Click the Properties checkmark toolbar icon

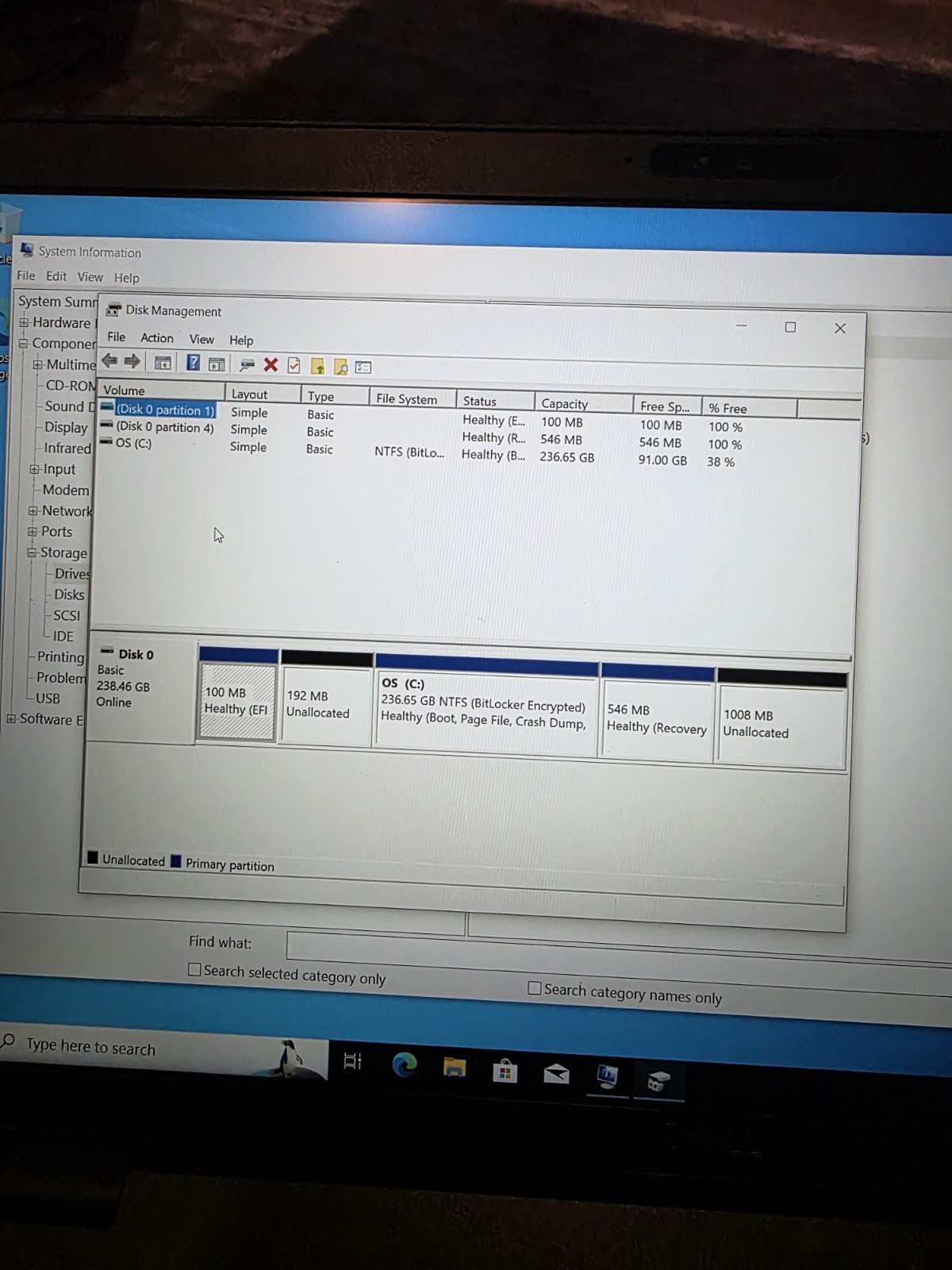294,365
